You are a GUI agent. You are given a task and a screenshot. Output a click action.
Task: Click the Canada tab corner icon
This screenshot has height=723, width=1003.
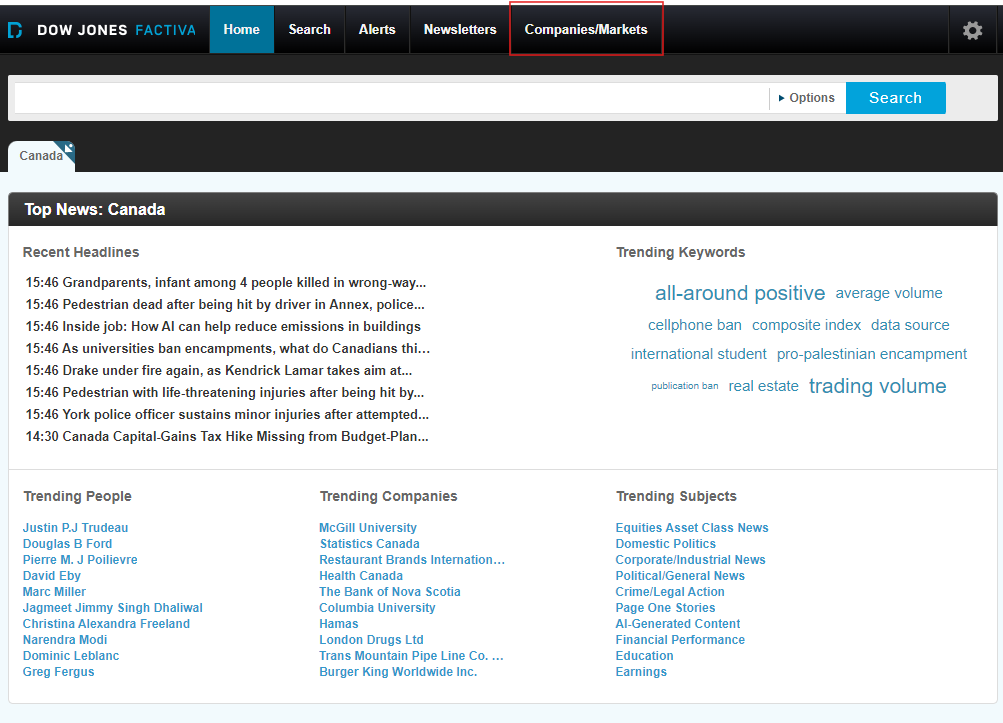[69, 149]
